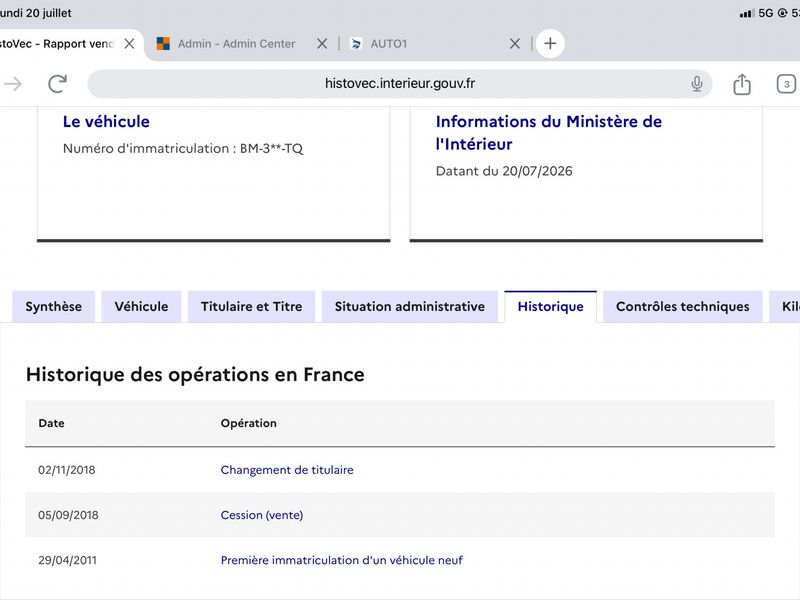Click the date 02/11/2018
800x600 pixels.
click(x=67, y=470)
